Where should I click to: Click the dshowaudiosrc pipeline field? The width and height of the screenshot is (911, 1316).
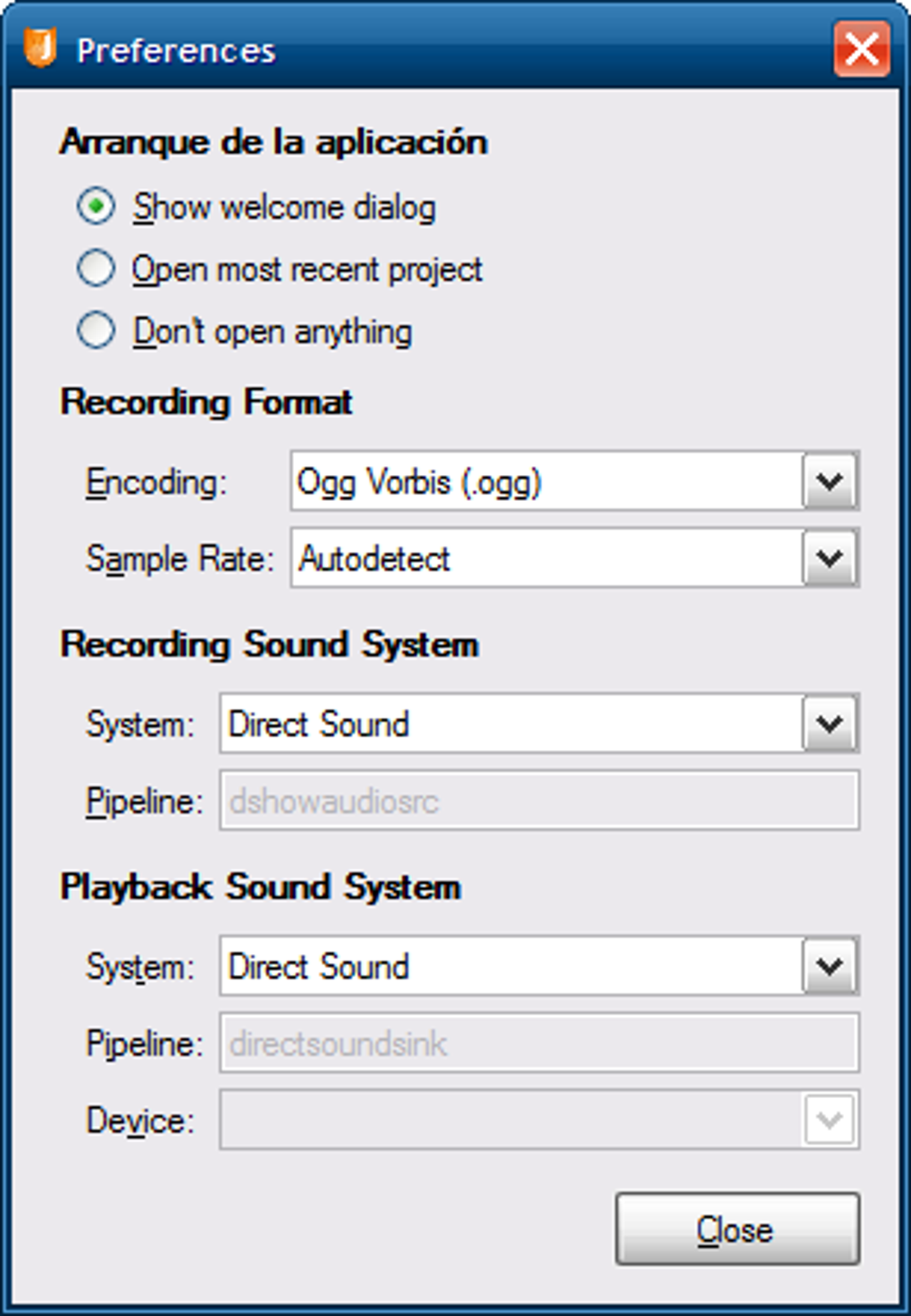pyautogui.click(x=539, y=801)
